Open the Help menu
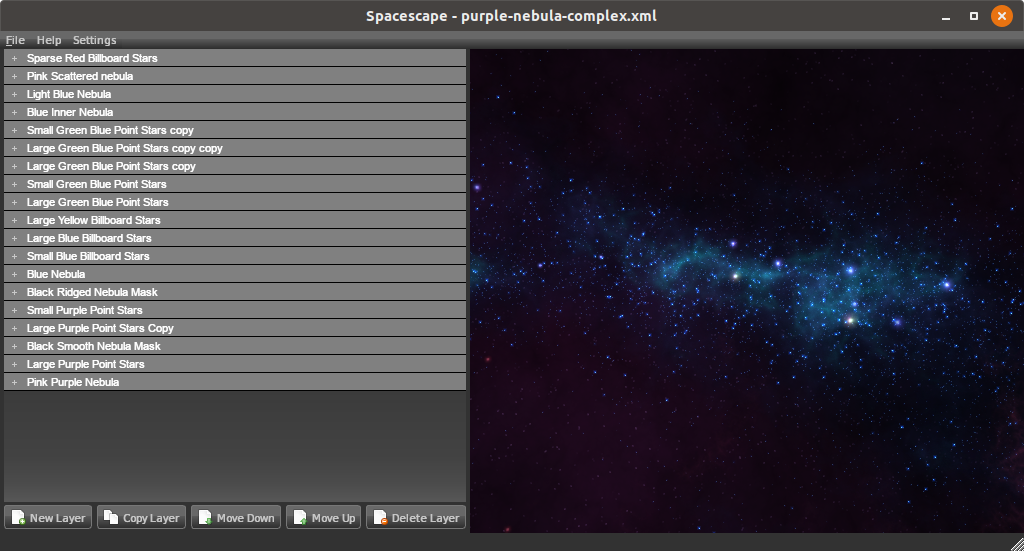The image size is (1024, 551). [x=49, y=40]
